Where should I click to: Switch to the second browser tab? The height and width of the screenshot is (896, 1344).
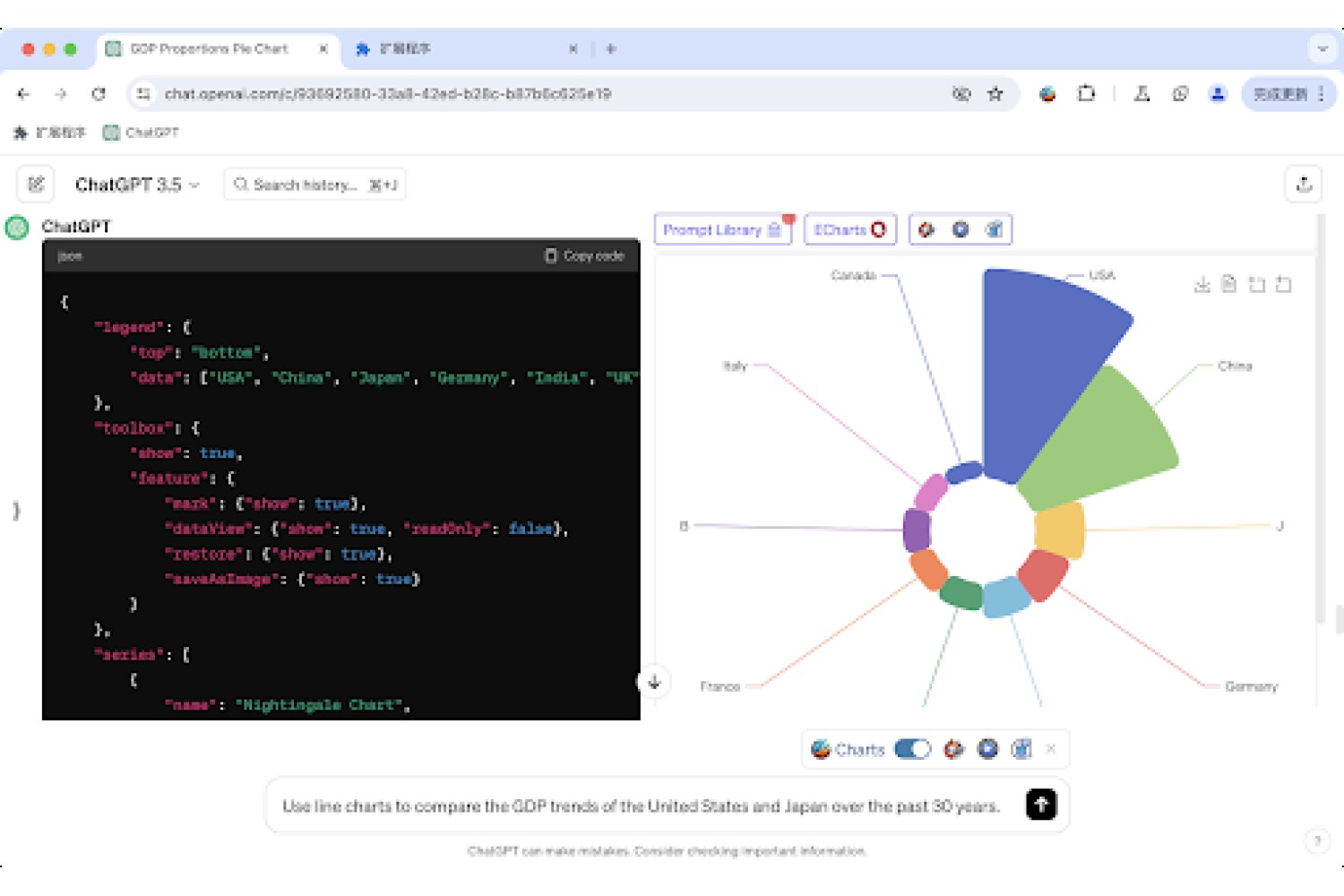(x=466, y=49)
